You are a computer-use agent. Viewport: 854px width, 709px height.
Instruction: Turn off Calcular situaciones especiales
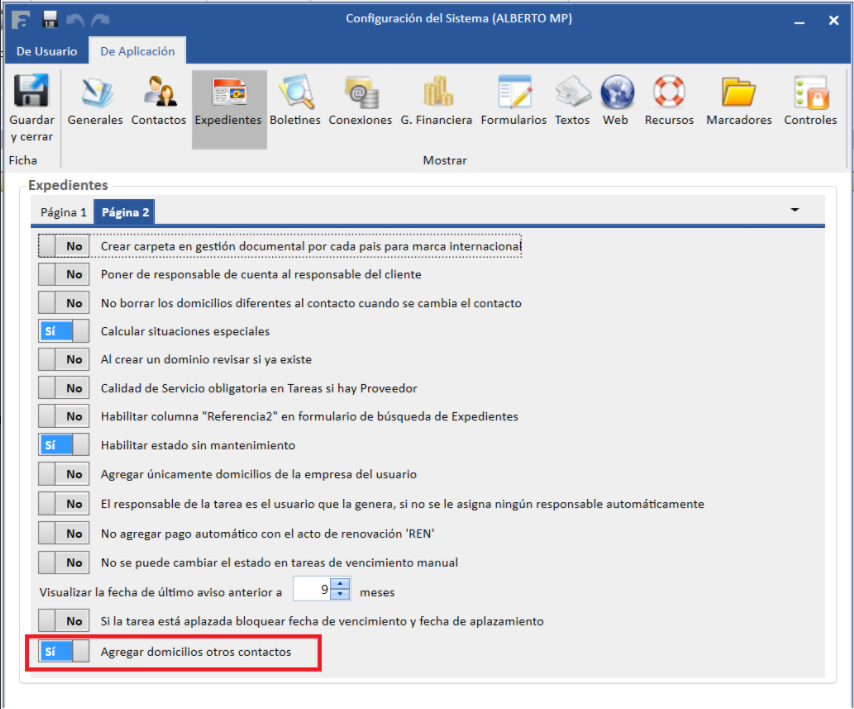(x=62, y=331)
